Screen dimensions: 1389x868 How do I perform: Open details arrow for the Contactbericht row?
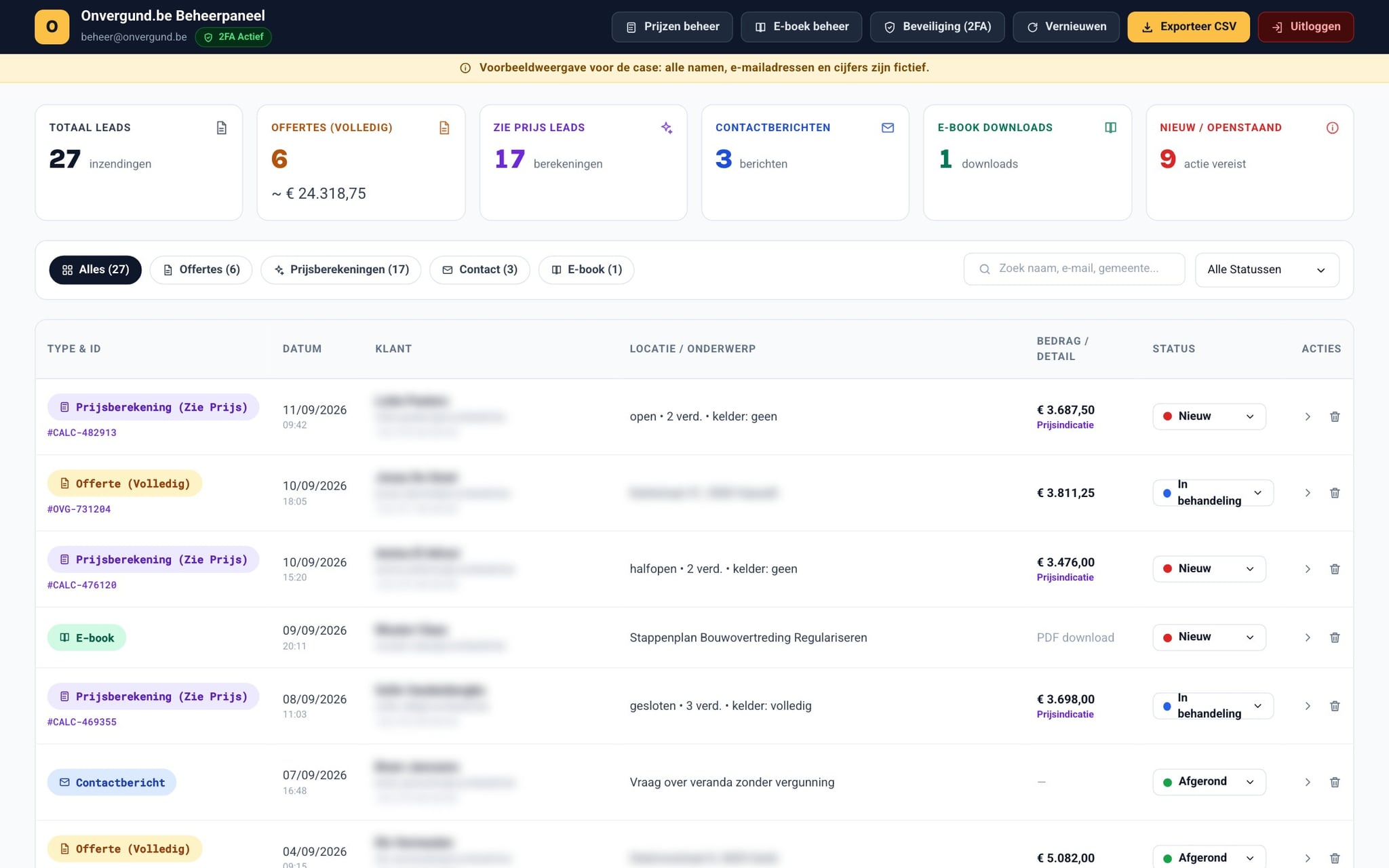click(1308, 782)
